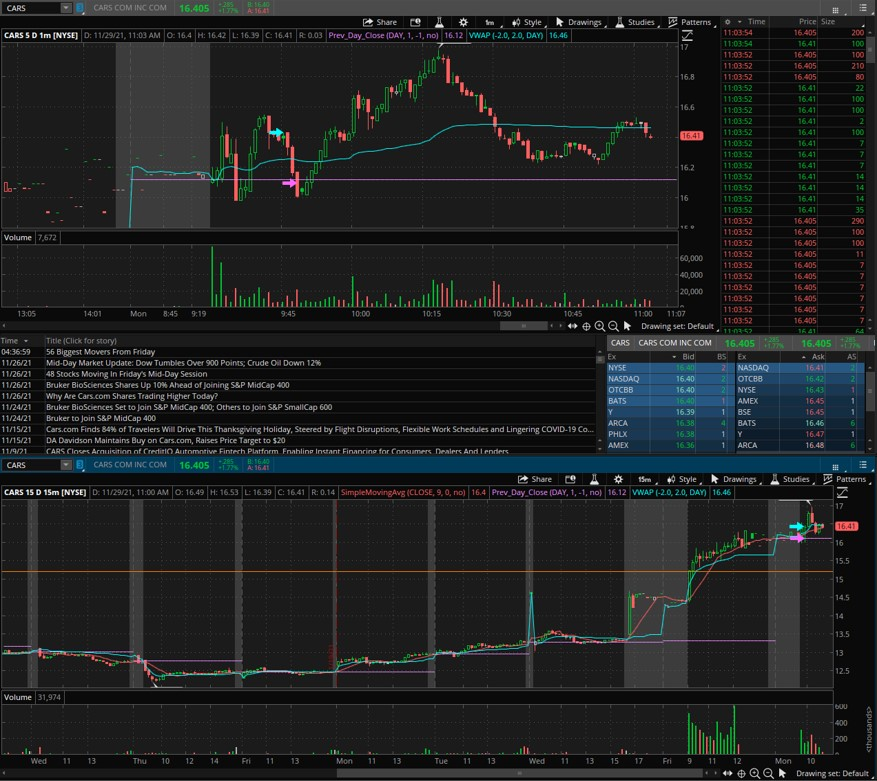Select crosshair pan icon under upper chart
The width and height of the screenshot is (877, 781).
586,326
